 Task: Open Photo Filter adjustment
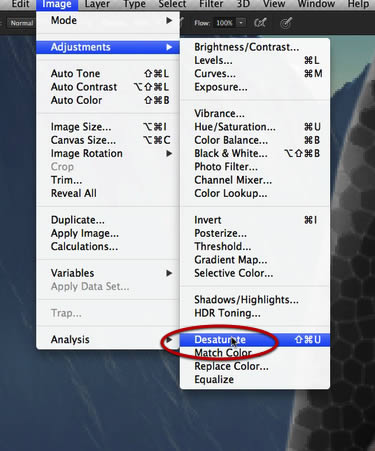click(255, 167)
